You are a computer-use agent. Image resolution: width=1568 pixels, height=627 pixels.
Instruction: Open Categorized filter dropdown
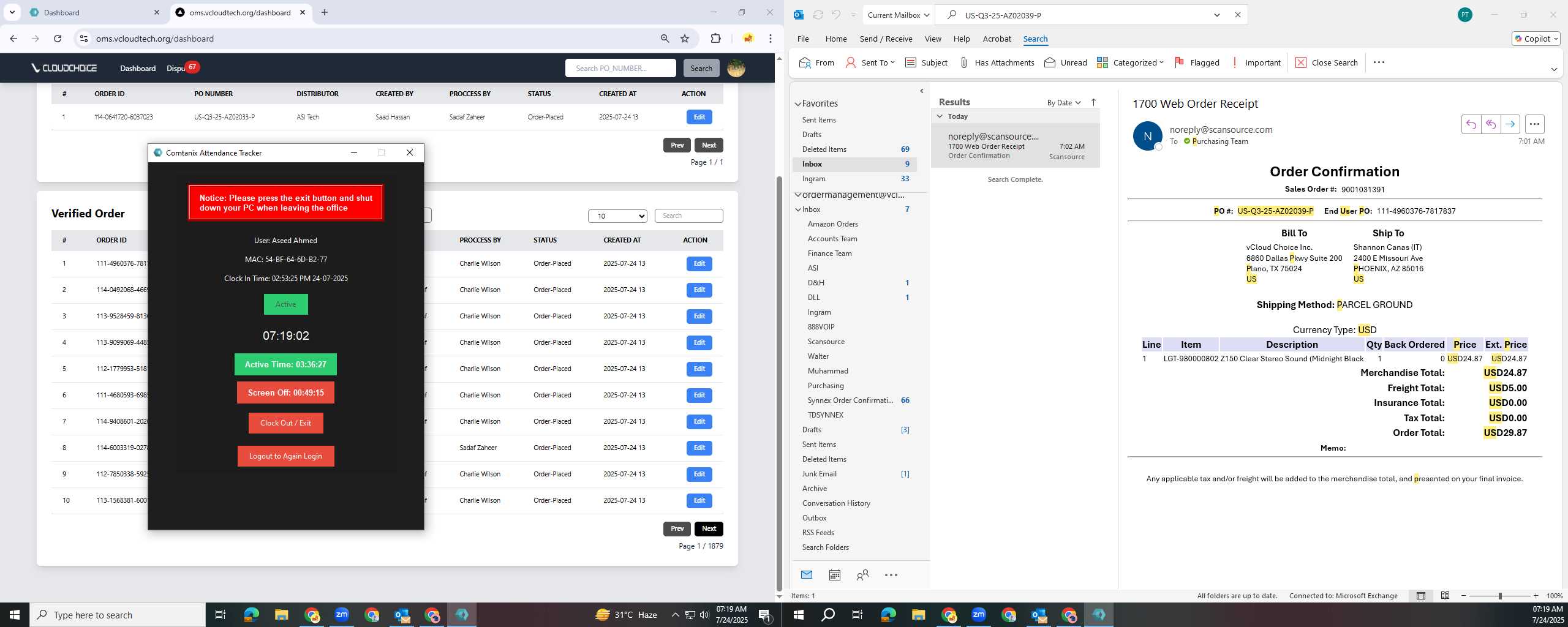[x=1130, y=62]
